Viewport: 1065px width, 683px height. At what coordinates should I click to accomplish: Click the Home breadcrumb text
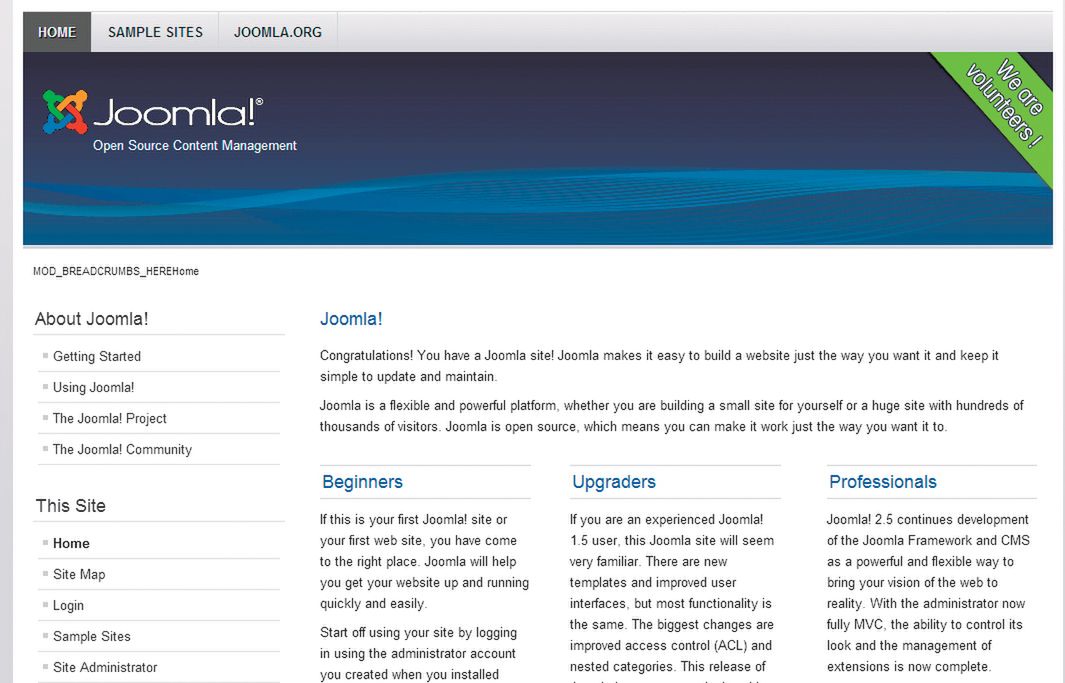pos(185,271)
